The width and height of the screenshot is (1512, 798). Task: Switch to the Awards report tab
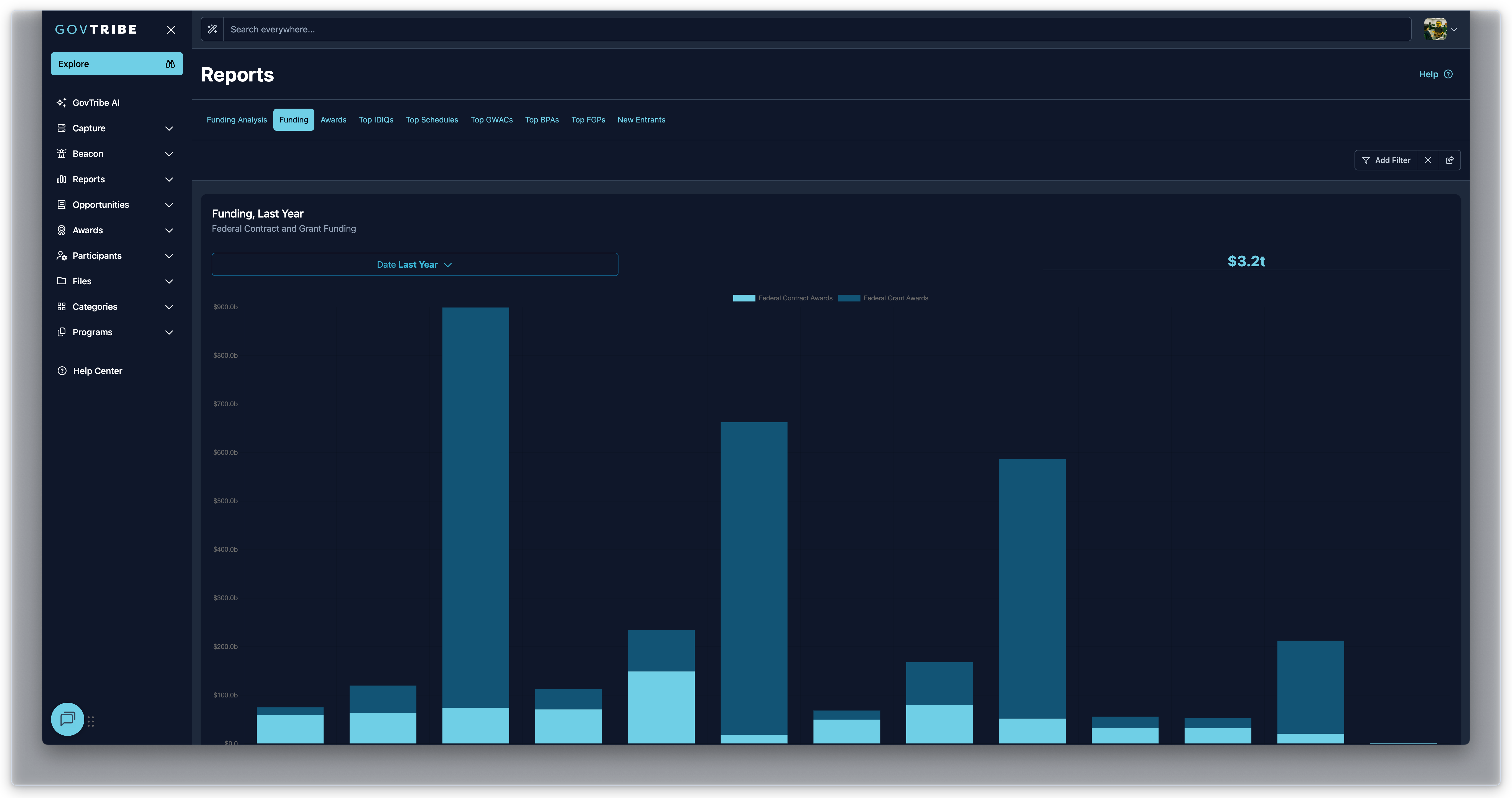pos(334,120)
